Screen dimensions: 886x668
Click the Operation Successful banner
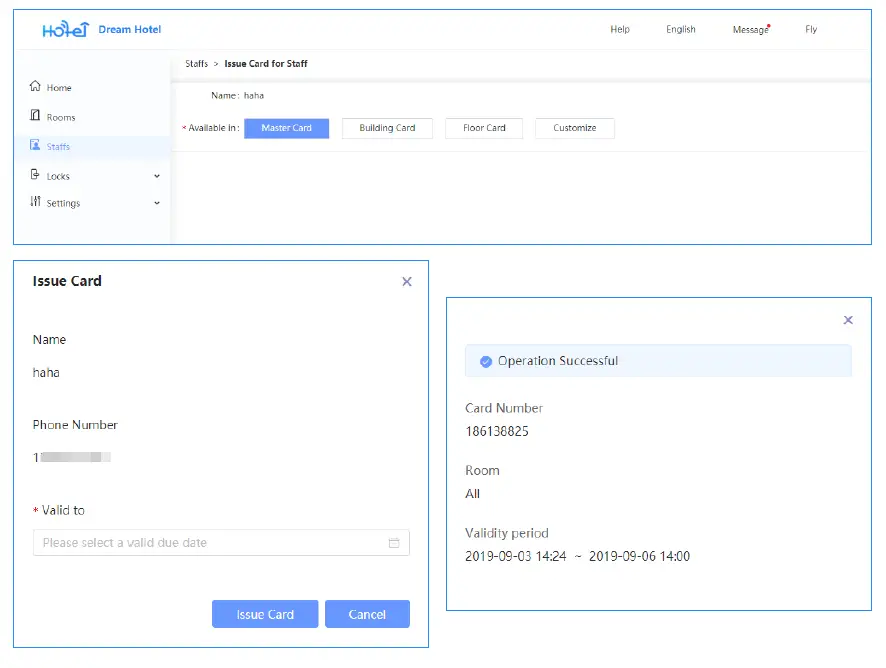(x=658, y=361)
